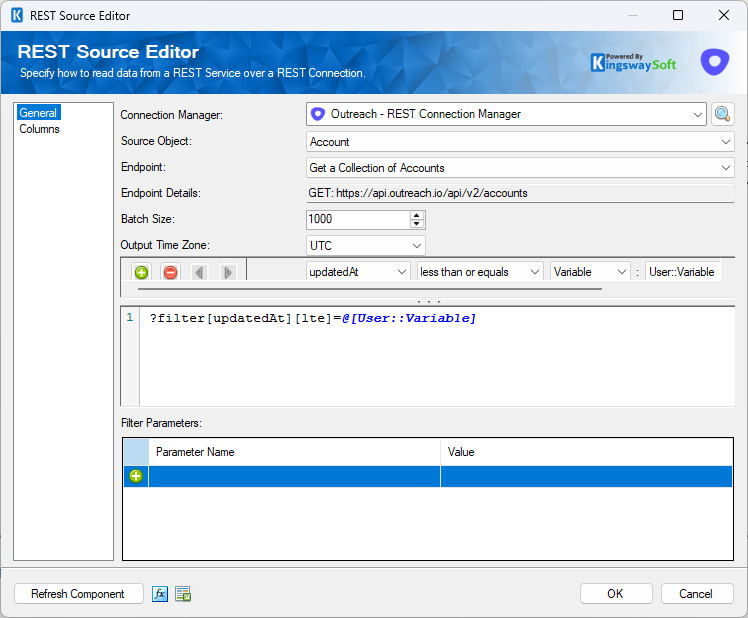748x618 pixels.
Task: Click the add filter green plus icon
Action: pyautogui.click(x=141, y=272)
